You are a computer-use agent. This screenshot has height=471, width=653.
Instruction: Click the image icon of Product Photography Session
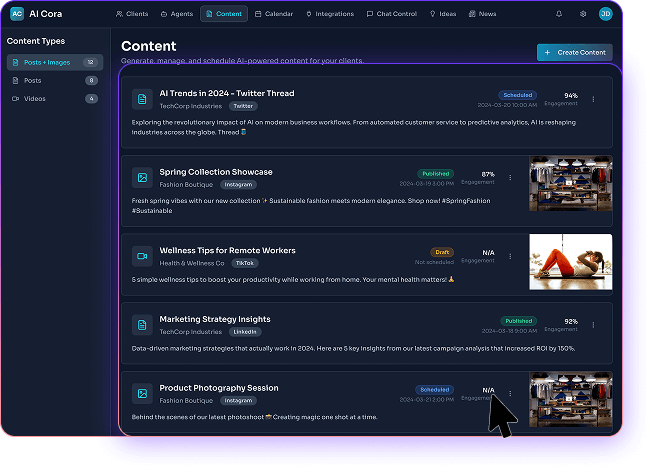click(x=142, y=394)
